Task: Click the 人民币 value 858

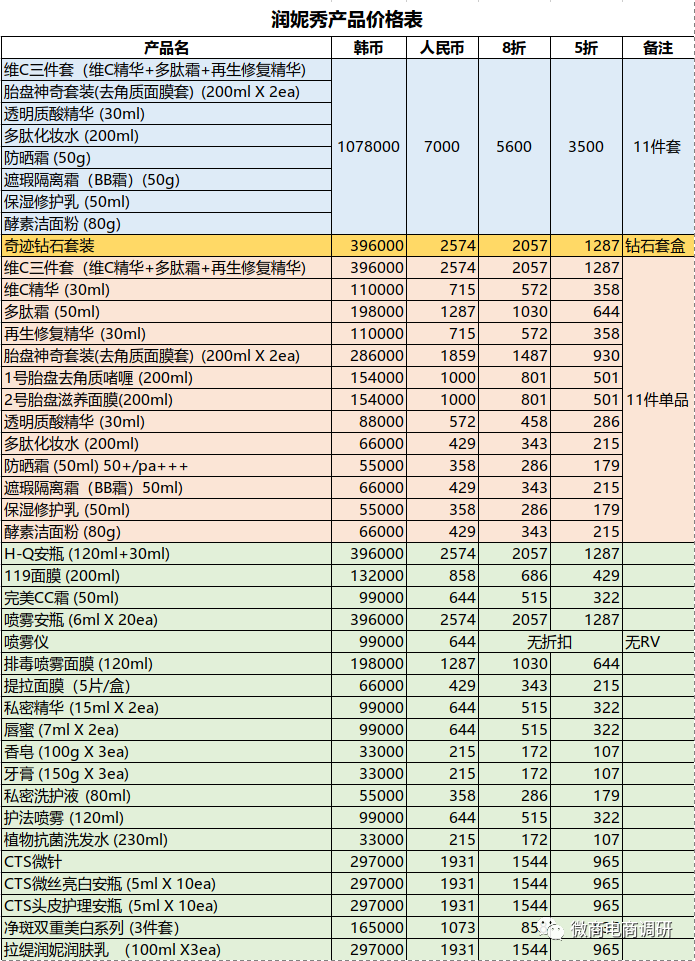Action: [442, 576]
